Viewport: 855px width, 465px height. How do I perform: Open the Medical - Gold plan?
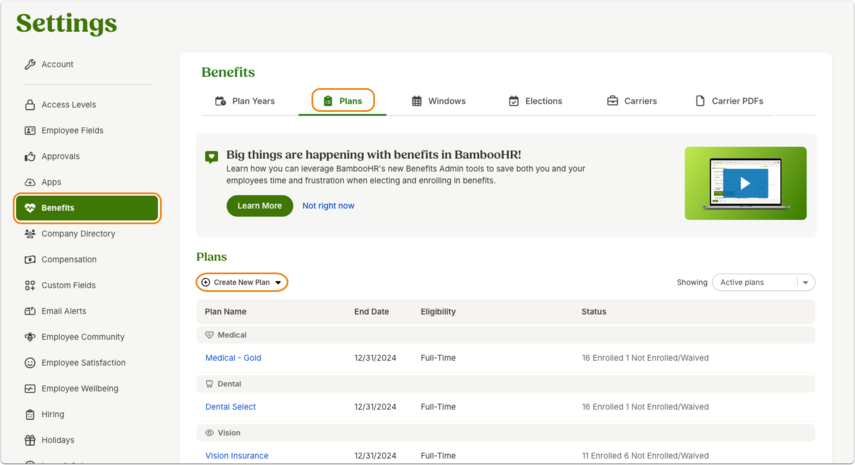pos(233,358)
